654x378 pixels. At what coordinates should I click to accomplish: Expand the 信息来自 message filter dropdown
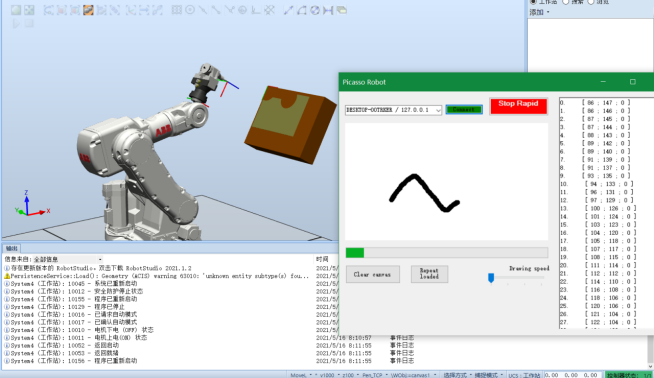(68, 260)
